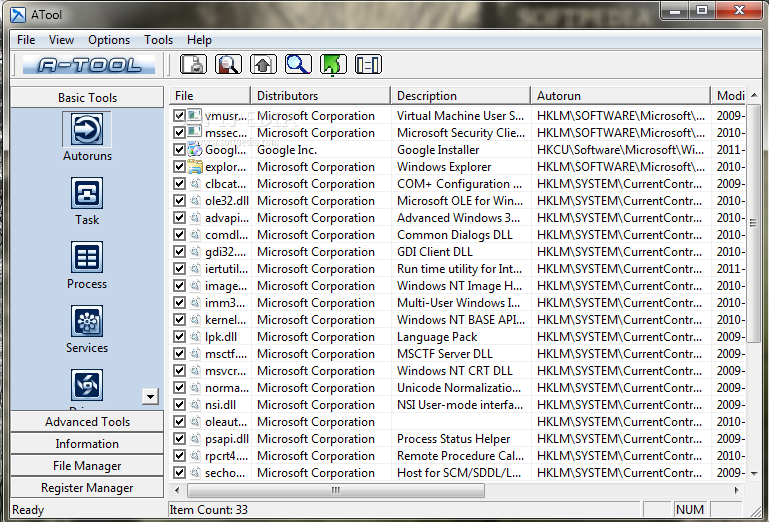Click the psapi.dll file icon

[195, 439]
